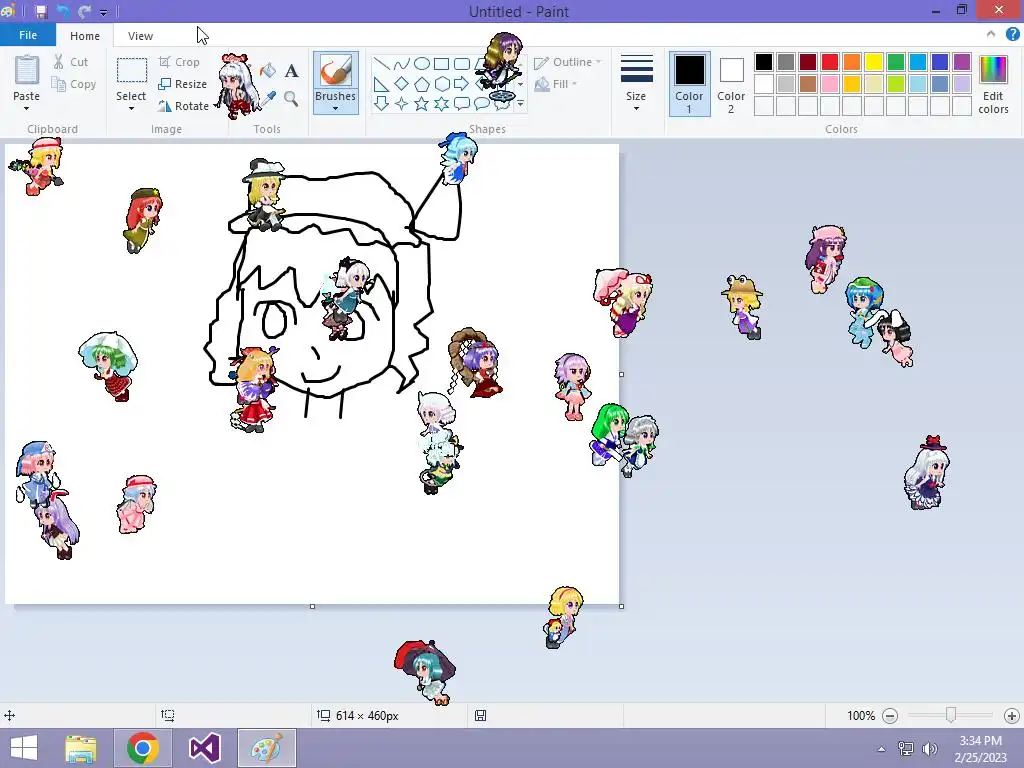Screen dimensions: 1024x768
Task: Open Visual Studio from the taskbar
Action: point(204,748)
